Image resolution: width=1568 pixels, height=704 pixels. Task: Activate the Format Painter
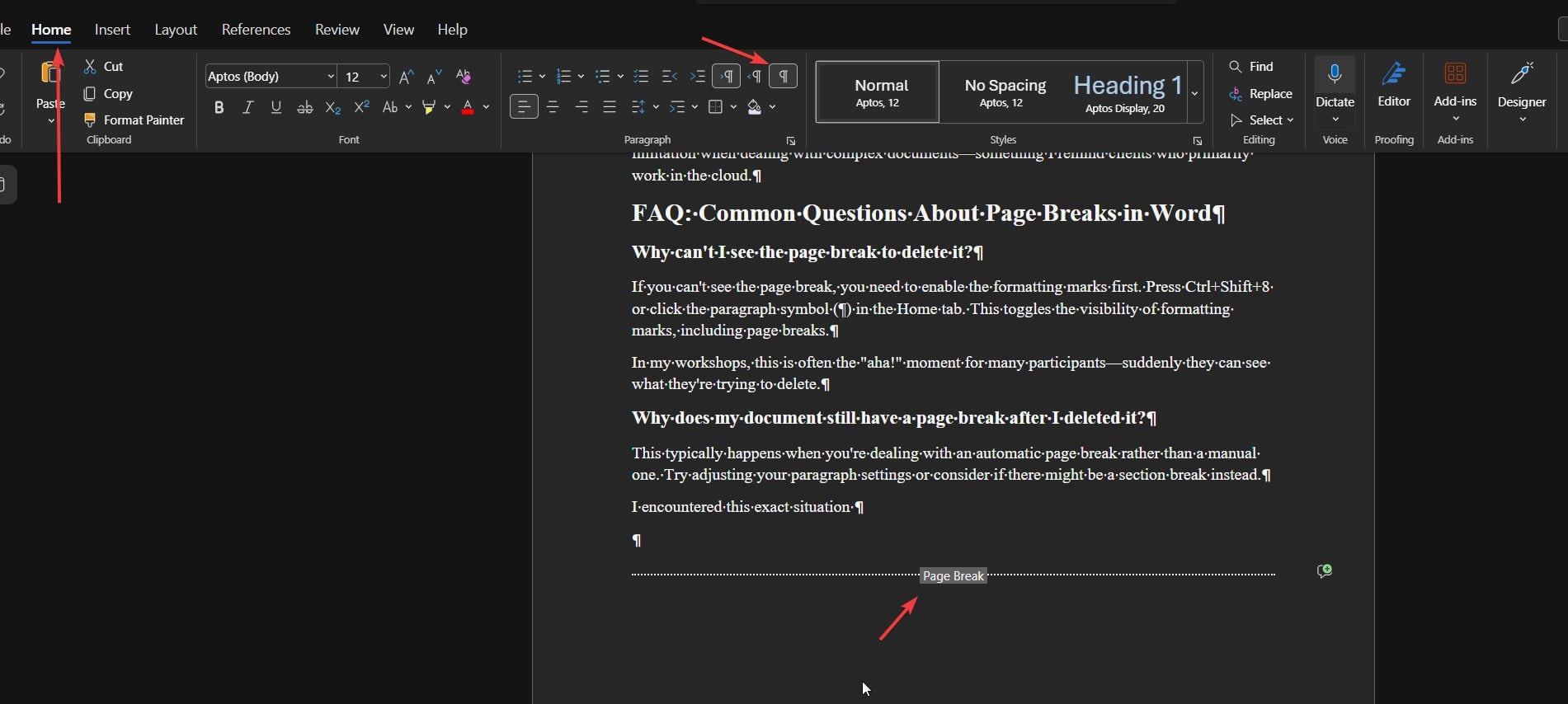point(134,120)
